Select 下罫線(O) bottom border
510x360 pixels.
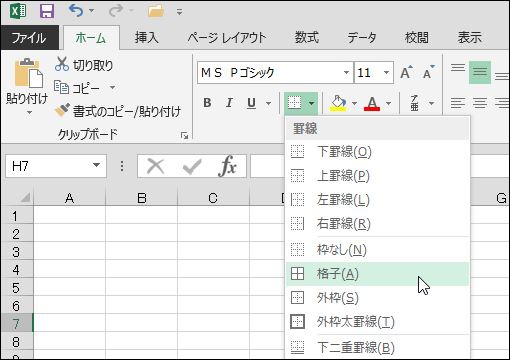(377, 152)
